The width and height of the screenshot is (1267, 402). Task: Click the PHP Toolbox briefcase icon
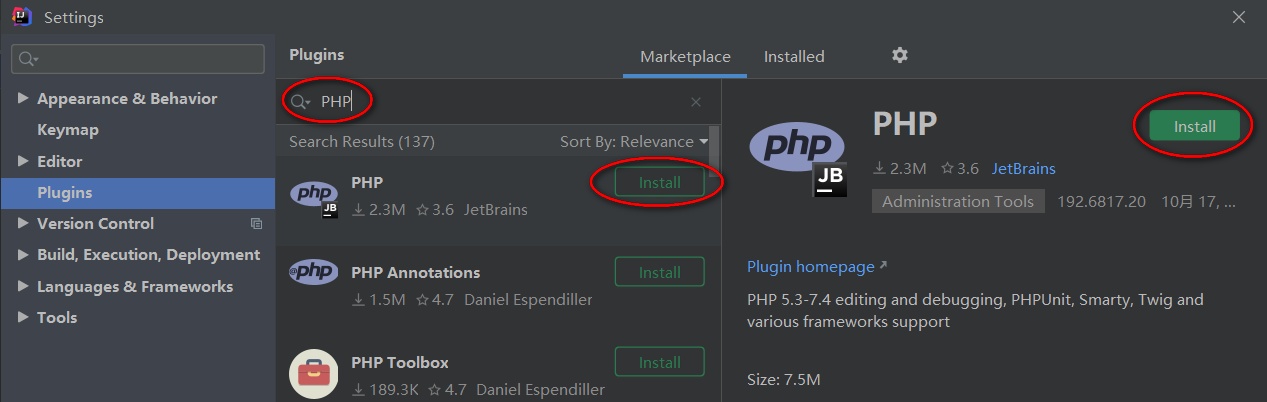tap(314, 374)
